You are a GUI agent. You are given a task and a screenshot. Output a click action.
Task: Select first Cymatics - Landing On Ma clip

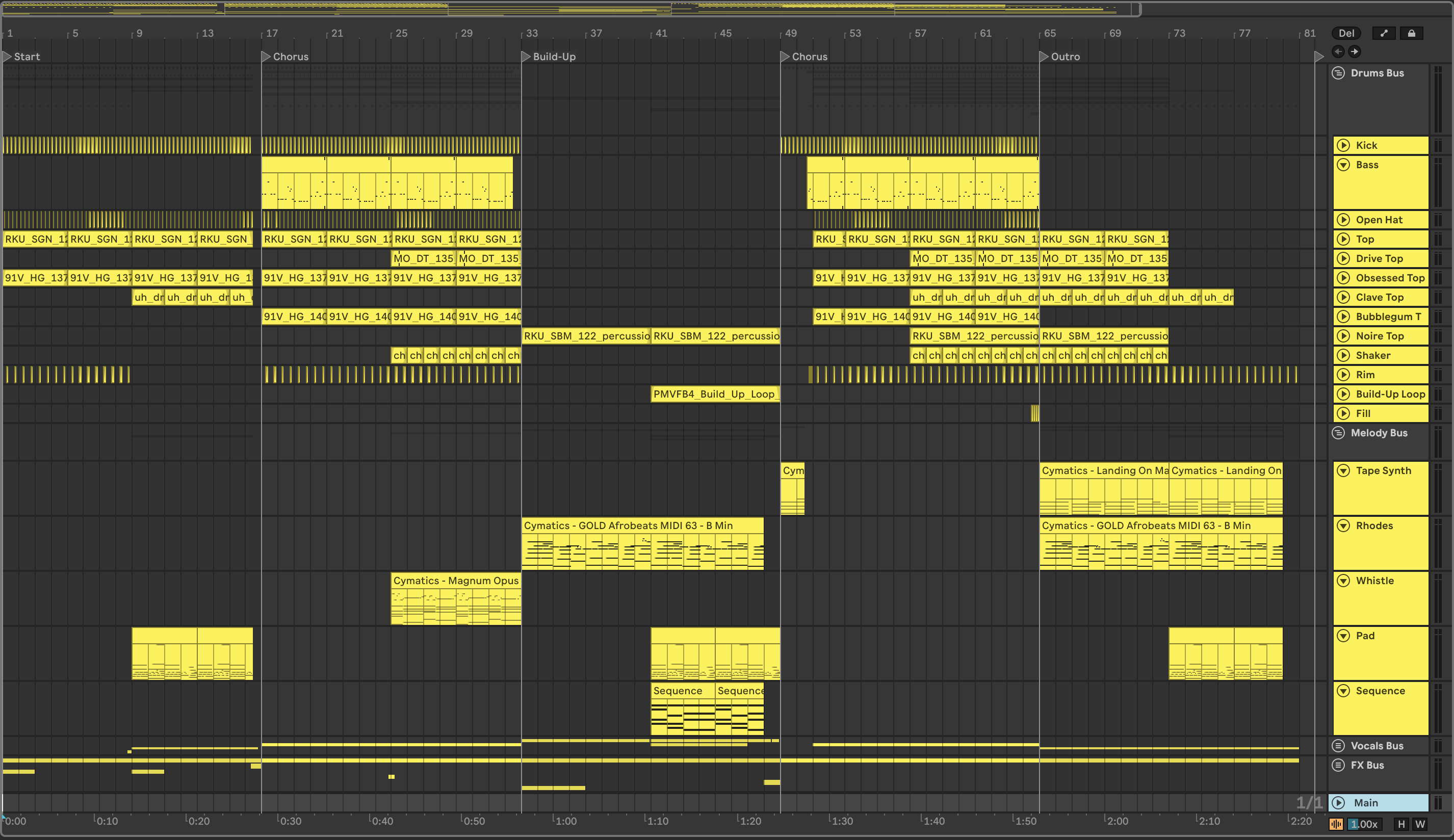tap(1104, 489)
